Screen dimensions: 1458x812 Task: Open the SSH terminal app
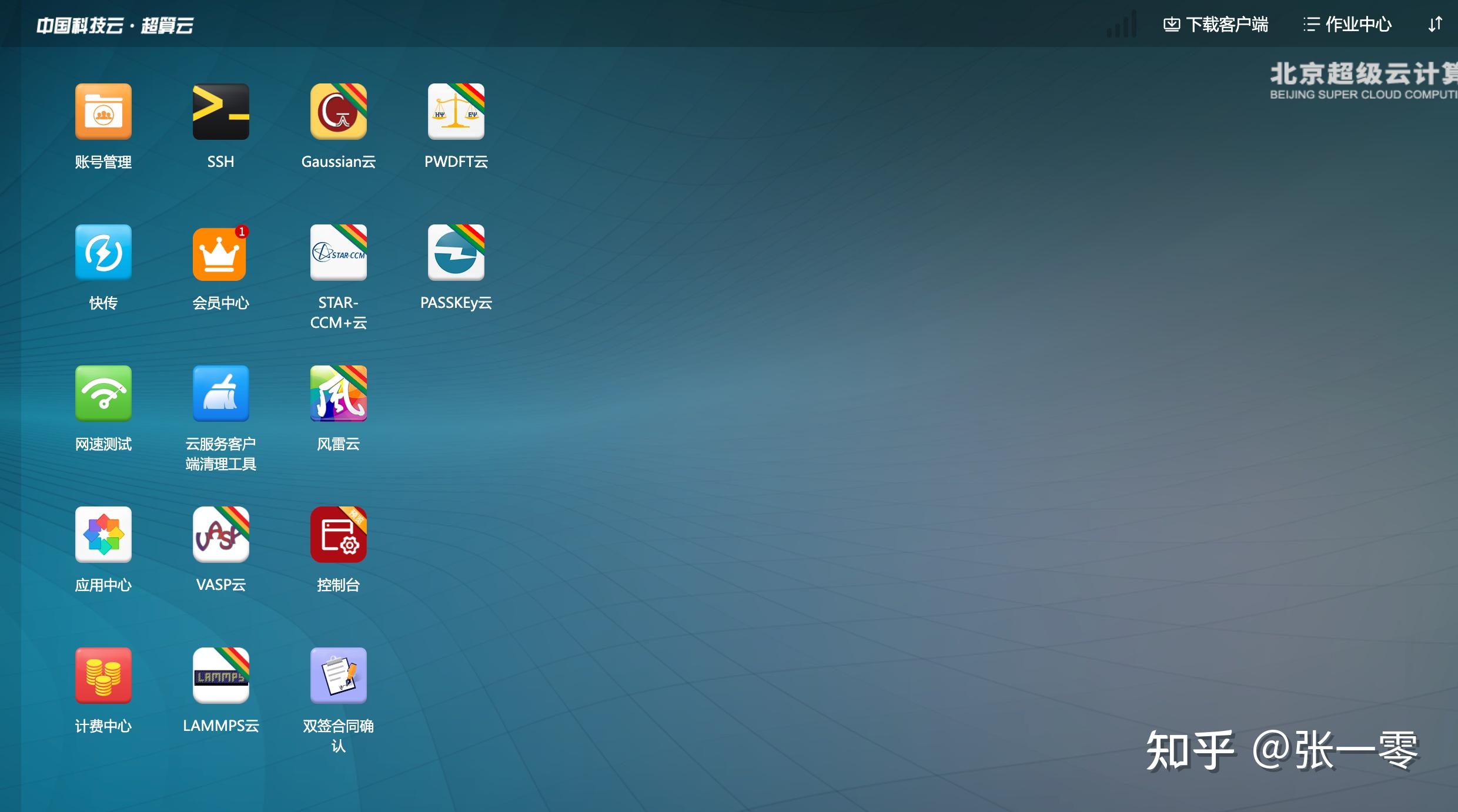(x=220, y=112)
